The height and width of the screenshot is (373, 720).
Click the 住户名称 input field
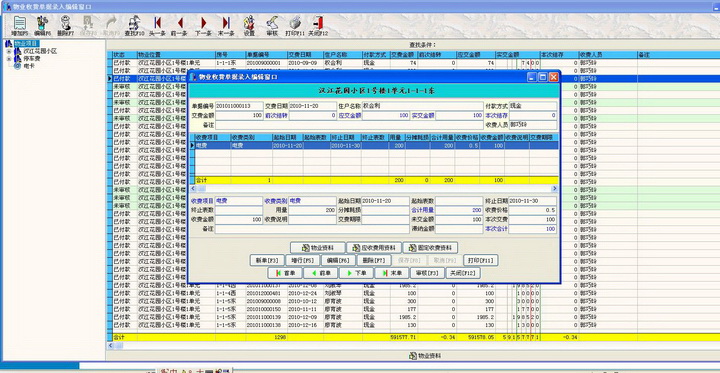coord(422,106)
